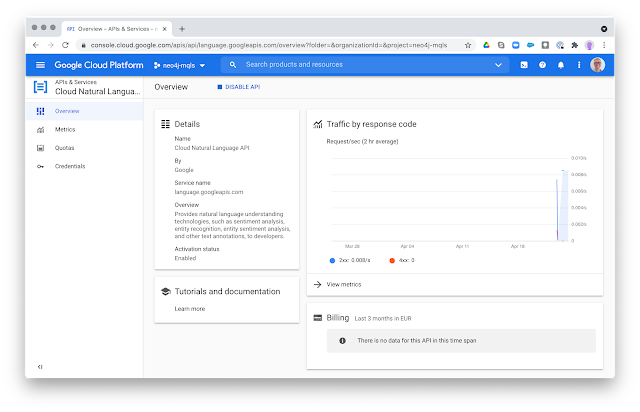
Task: Open the Learn more documentation link
Action: click(x=190, y=309)
